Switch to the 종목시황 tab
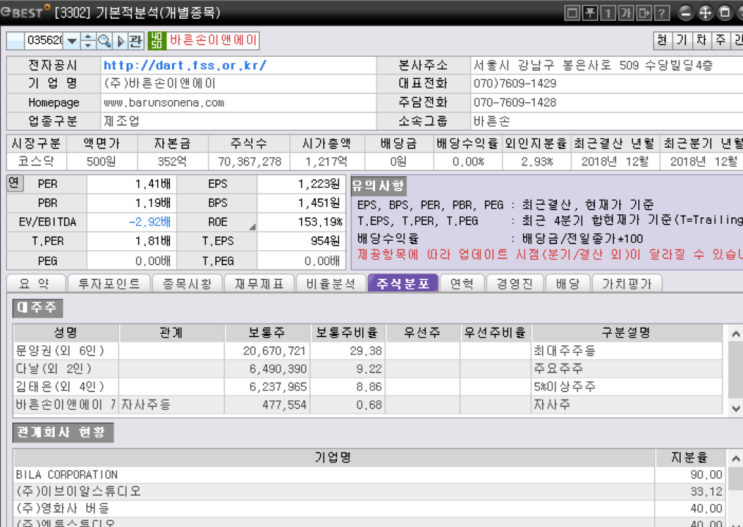The image size is (743, 527). pos(187,283)
